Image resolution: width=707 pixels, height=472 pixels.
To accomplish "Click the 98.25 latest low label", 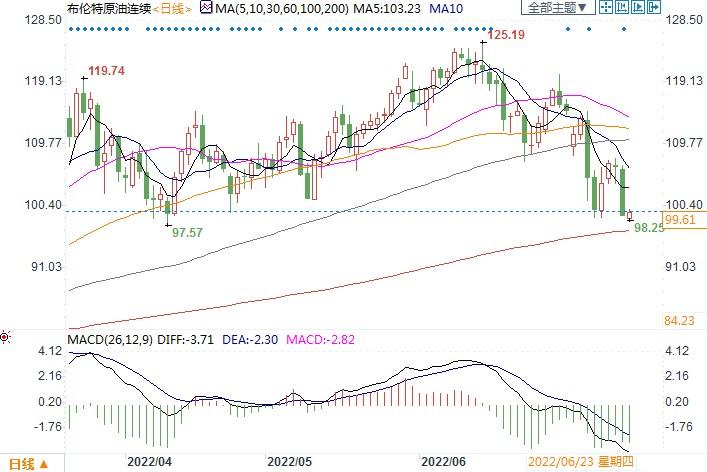I will (649, 228).
